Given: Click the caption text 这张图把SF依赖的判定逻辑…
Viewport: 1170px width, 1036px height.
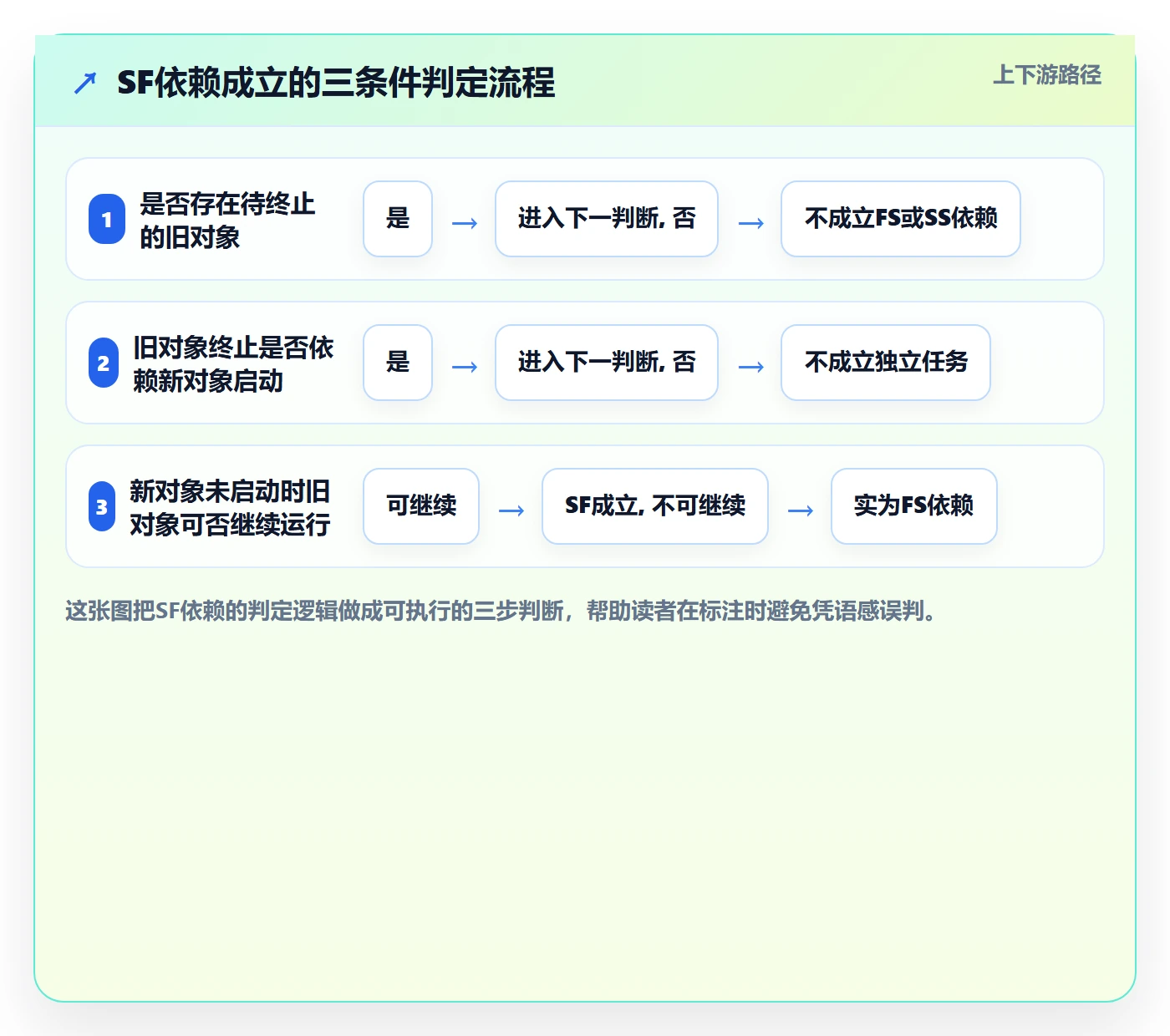Looking at the screenshot, I should click(501, 611).
